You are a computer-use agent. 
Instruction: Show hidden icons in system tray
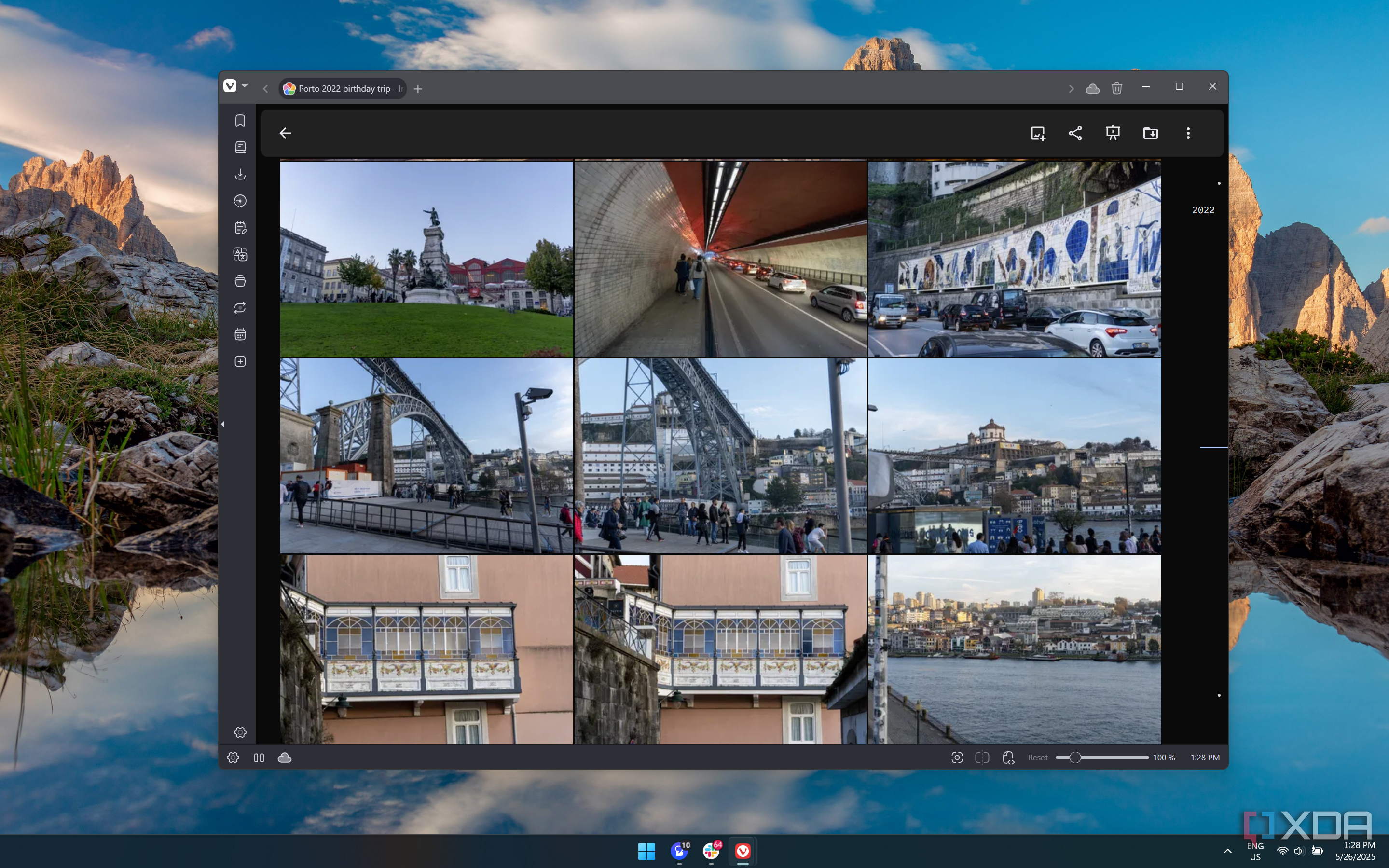[x=1227, y=851]
